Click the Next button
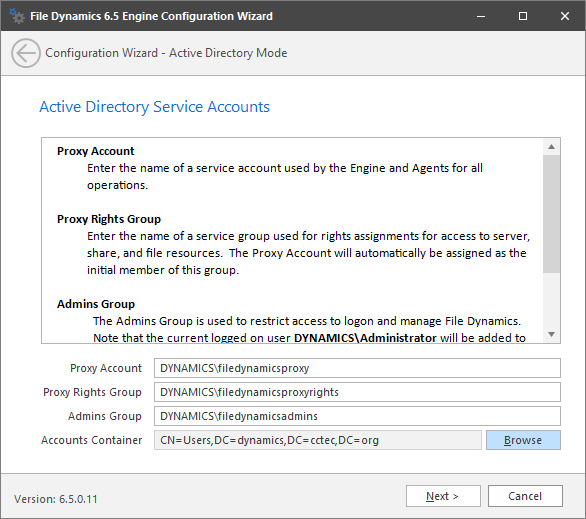This screenshot has height=519, width=586. click(x=443, y=496)
